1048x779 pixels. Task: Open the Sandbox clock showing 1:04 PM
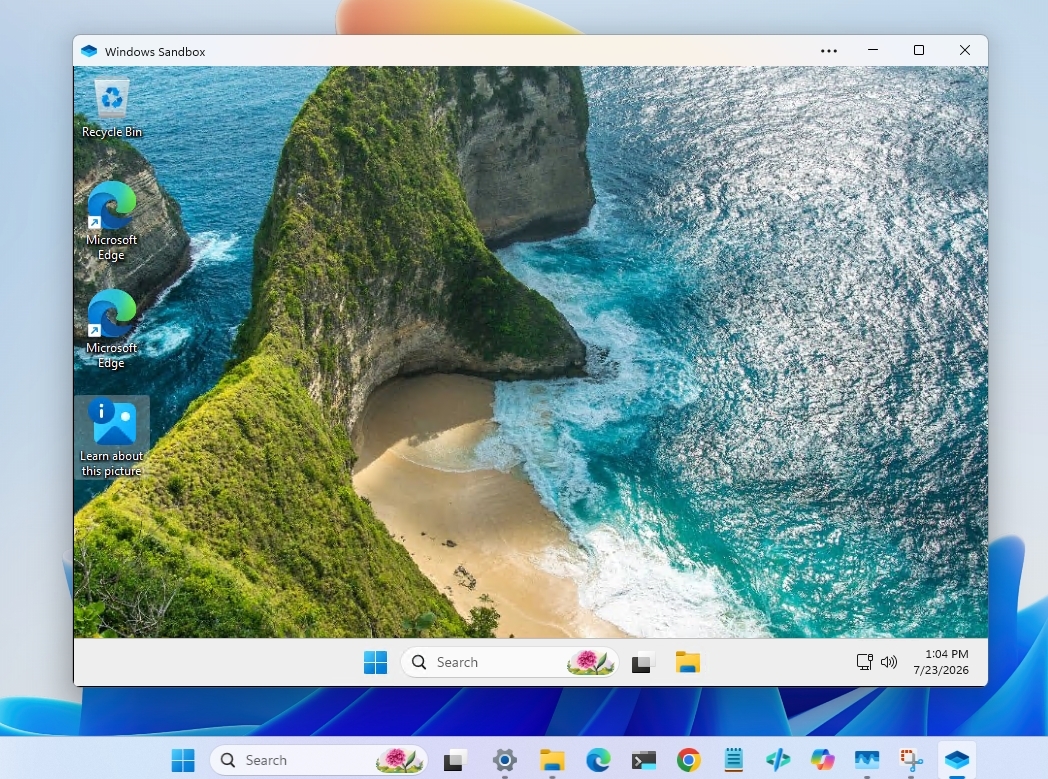(941, 662)
